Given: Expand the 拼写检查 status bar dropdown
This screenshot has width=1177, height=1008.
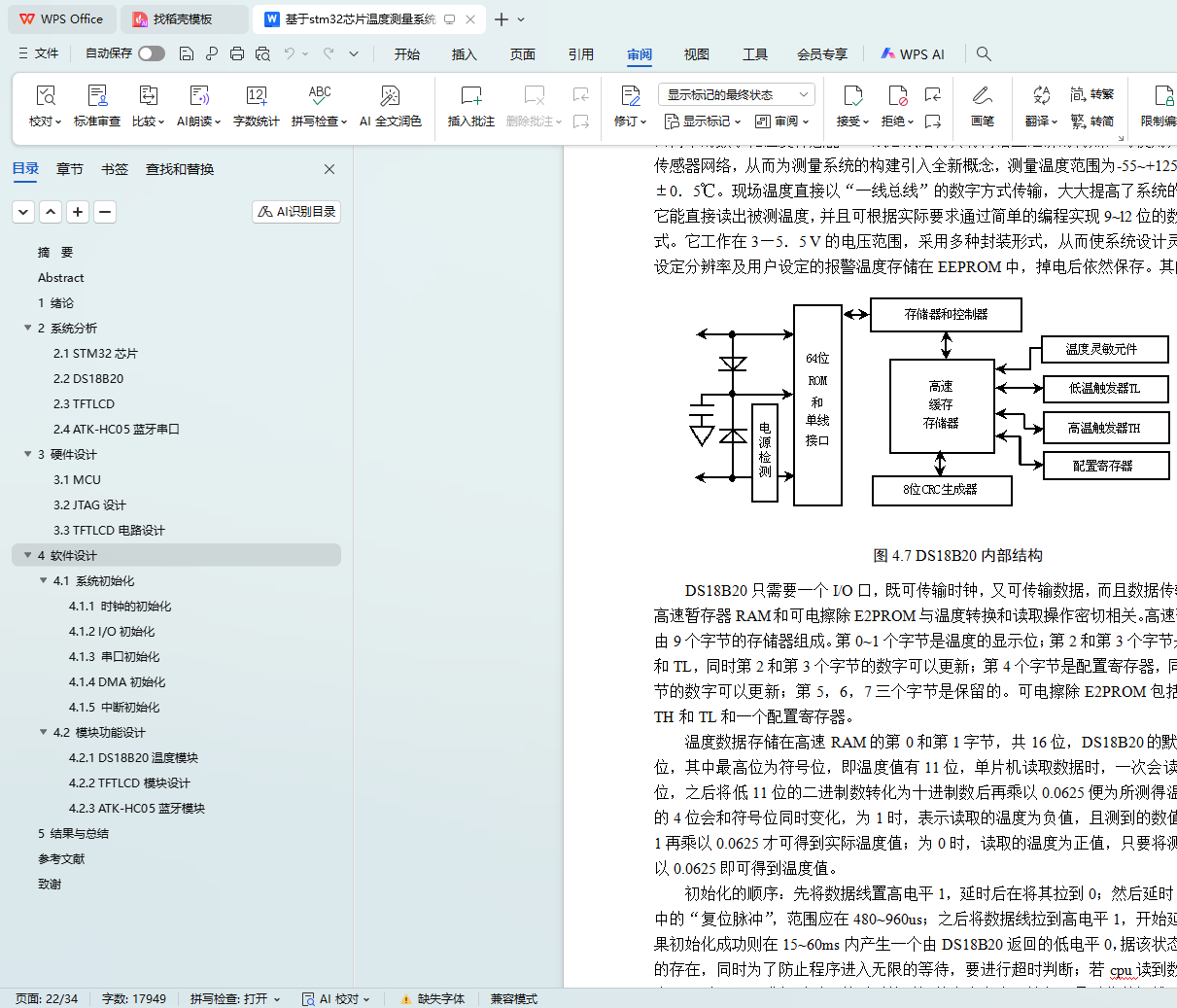Looking at the screenshot, I should (277, 999).
